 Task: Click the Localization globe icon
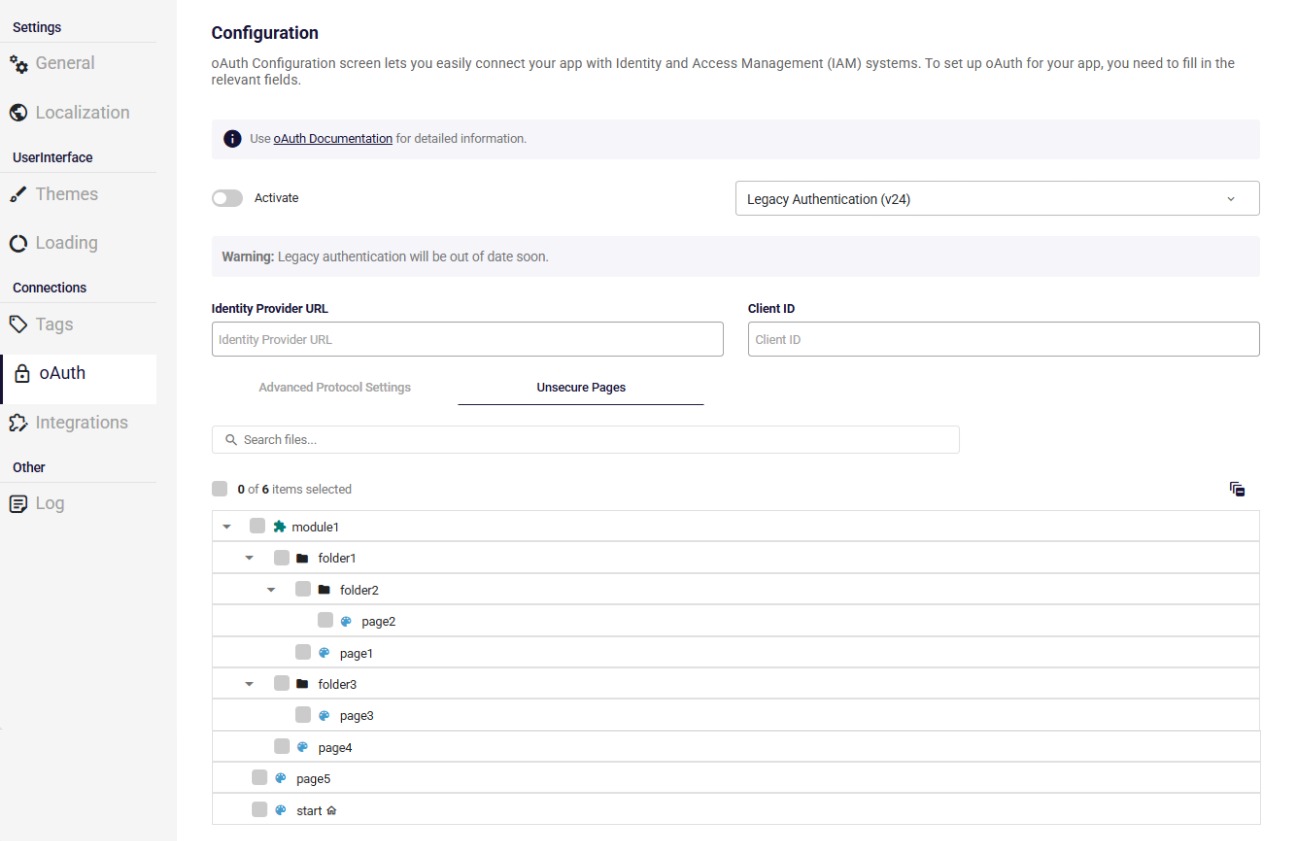click(x=19, y=113)
